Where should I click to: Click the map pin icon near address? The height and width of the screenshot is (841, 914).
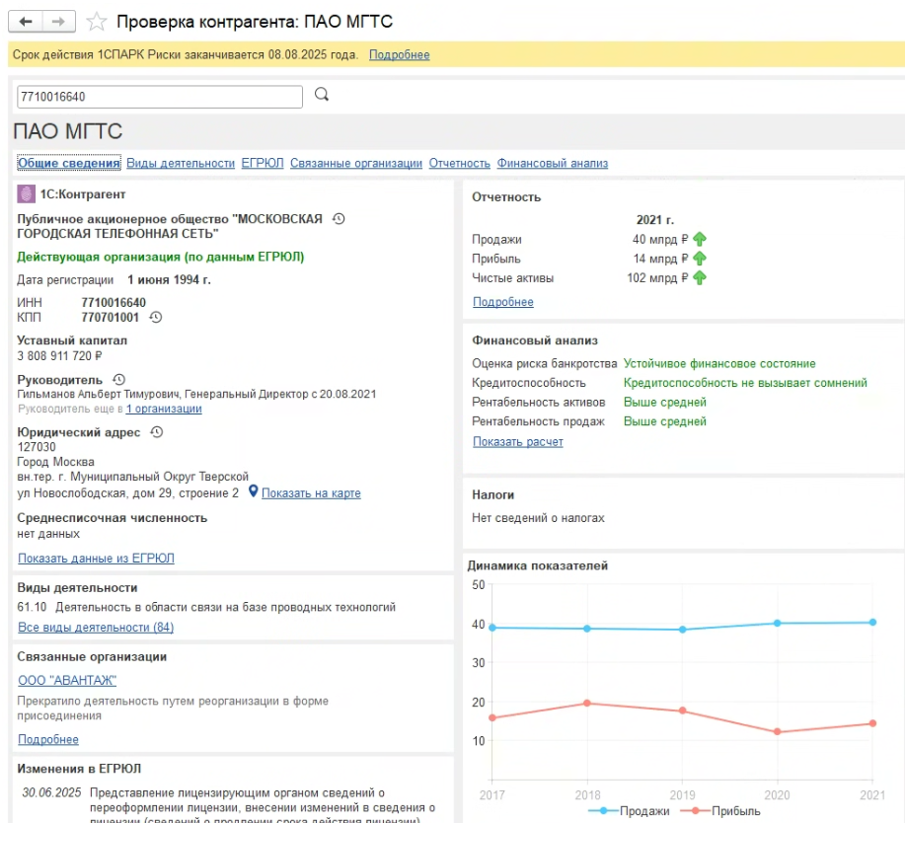point(254,492)
